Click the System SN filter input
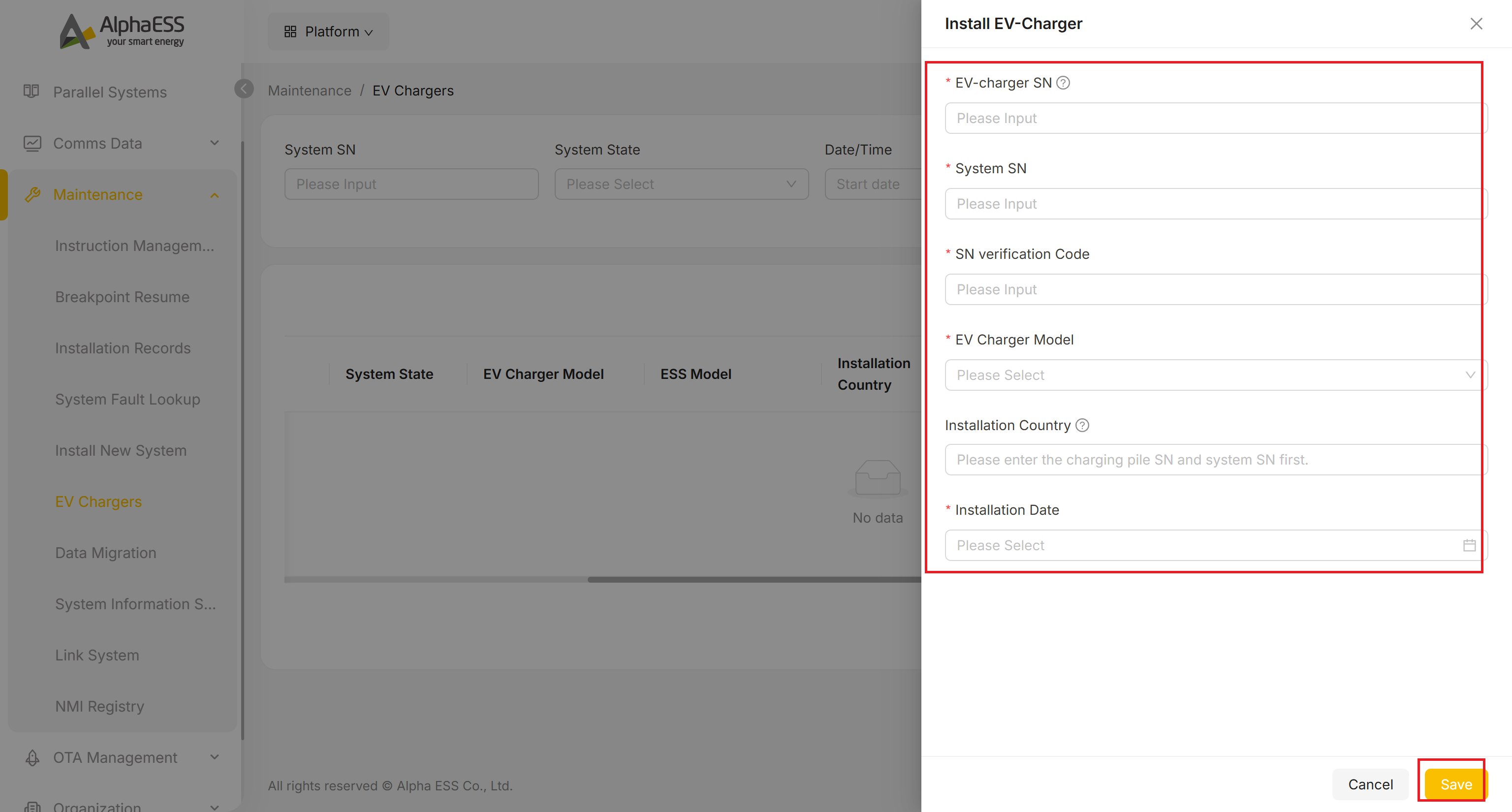Viewport: 1512px width, 812px height. [x=411, y=184]
